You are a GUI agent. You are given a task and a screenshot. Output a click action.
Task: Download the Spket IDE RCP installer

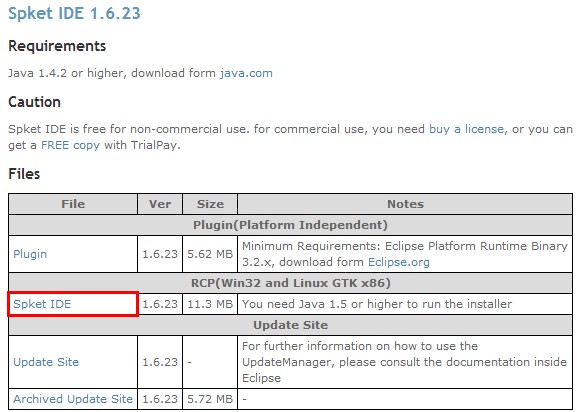pos(42,304)
